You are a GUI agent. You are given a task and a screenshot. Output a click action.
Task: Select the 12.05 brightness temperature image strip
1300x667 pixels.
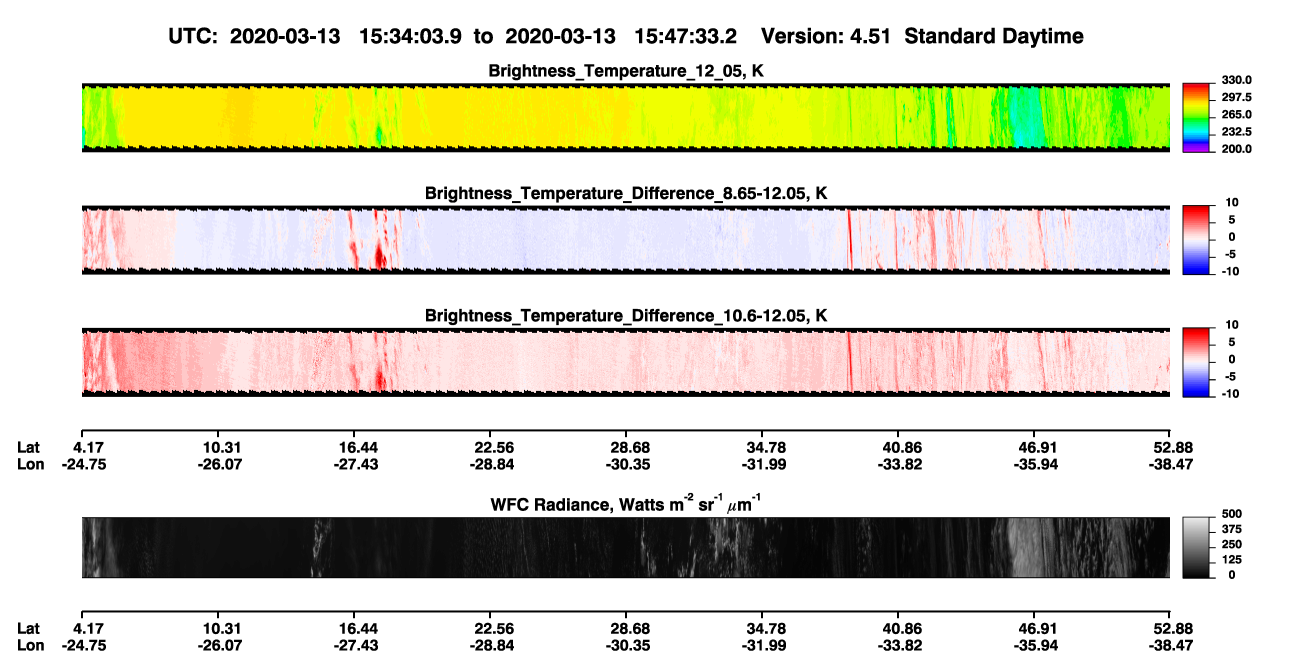626,117
